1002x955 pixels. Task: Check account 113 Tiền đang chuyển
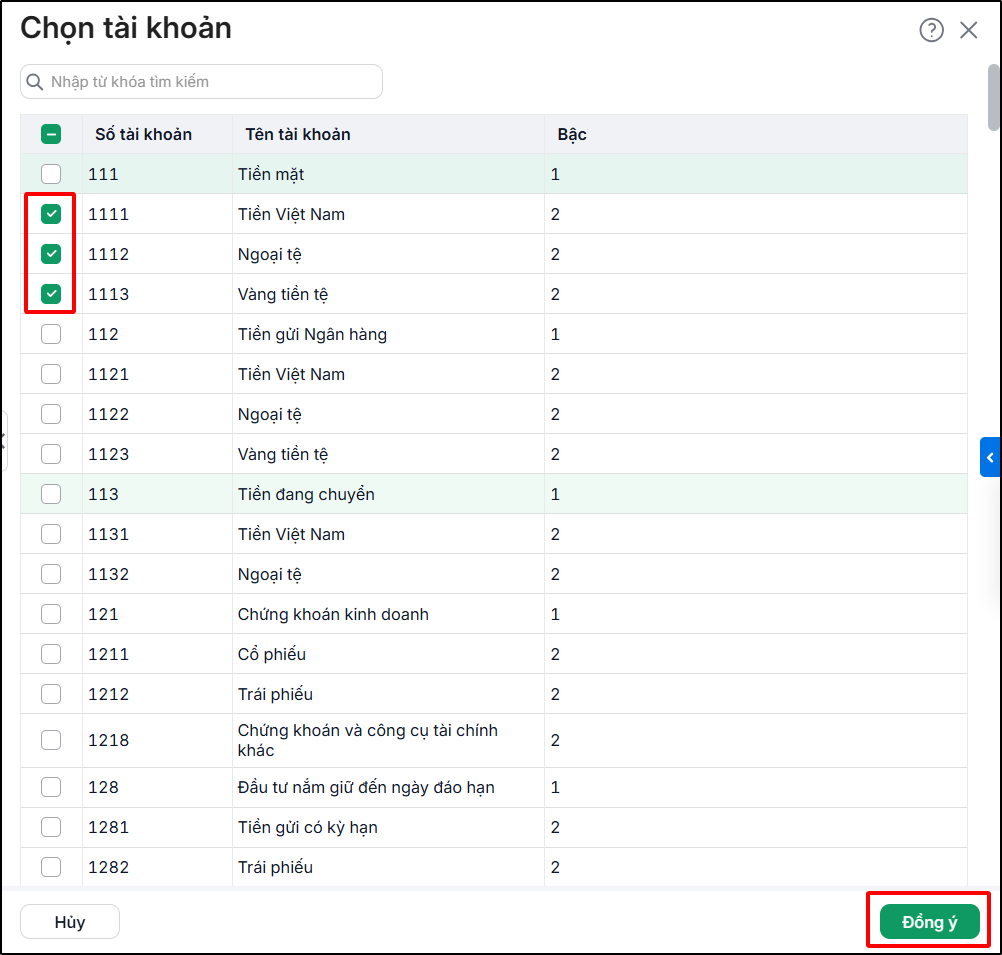tap(51, 494)
